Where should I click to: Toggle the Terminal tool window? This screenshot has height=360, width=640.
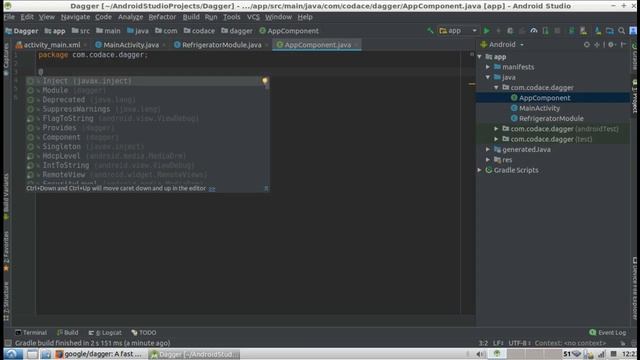31,333
